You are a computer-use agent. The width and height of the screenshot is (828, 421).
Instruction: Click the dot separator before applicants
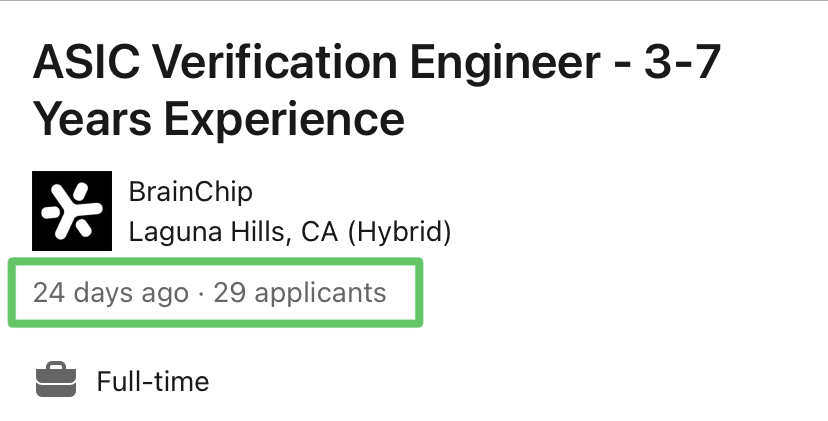click(x=201, y=293)
